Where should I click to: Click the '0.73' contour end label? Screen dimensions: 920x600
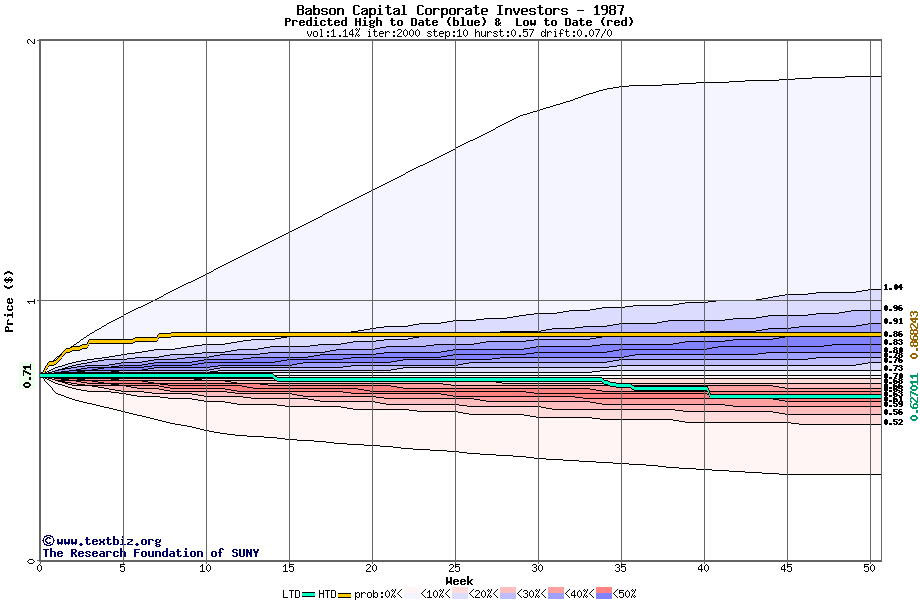point(893,368)
